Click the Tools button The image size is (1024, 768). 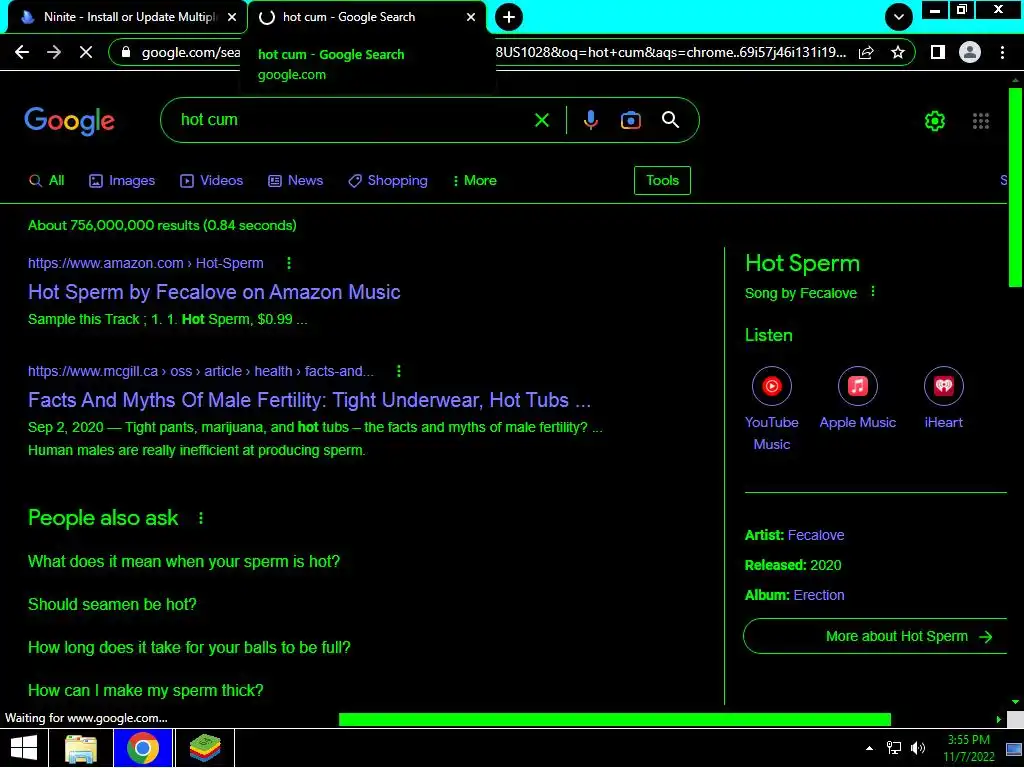coord(662,181)
